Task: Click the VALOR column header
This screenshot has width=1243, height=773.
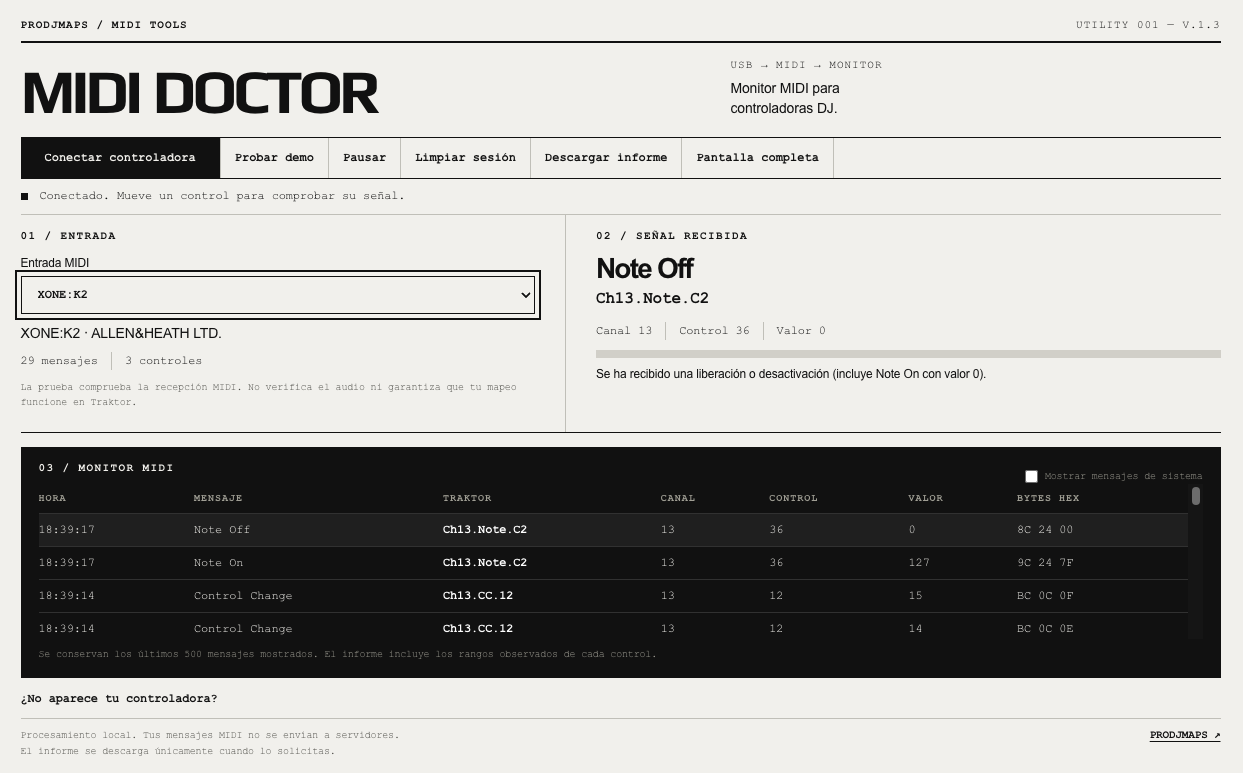Action: (926, 498)
